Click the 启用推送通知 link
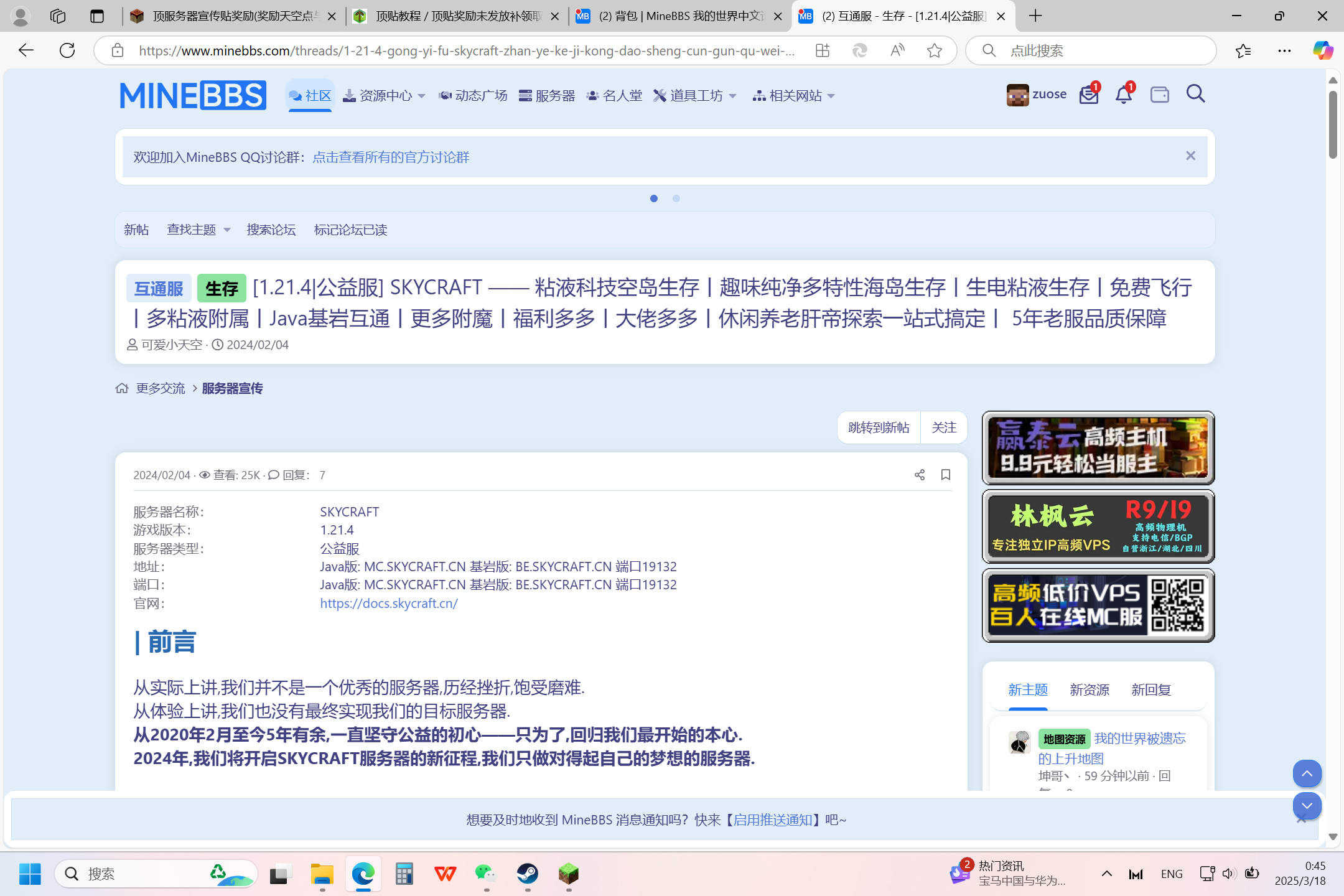 [x=772, y=819]
